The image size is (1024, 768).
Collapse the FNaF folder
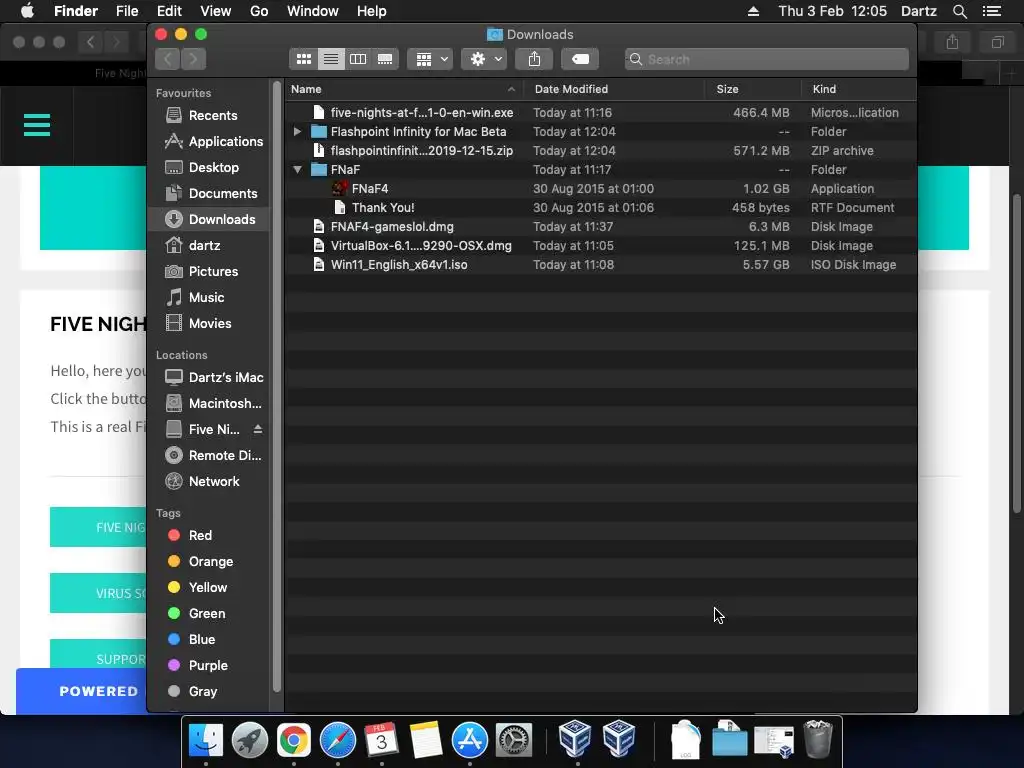click(297, 170)
